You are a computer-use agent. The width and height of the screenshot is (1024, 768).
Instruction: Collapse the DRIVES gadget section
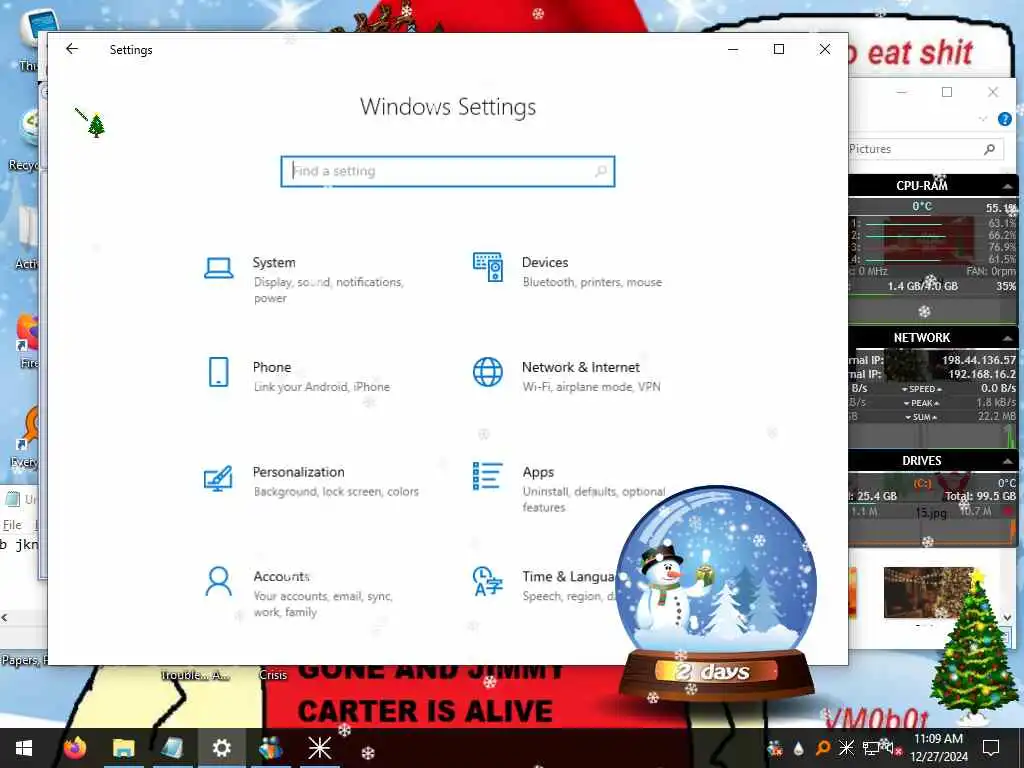click(1008, 461)
